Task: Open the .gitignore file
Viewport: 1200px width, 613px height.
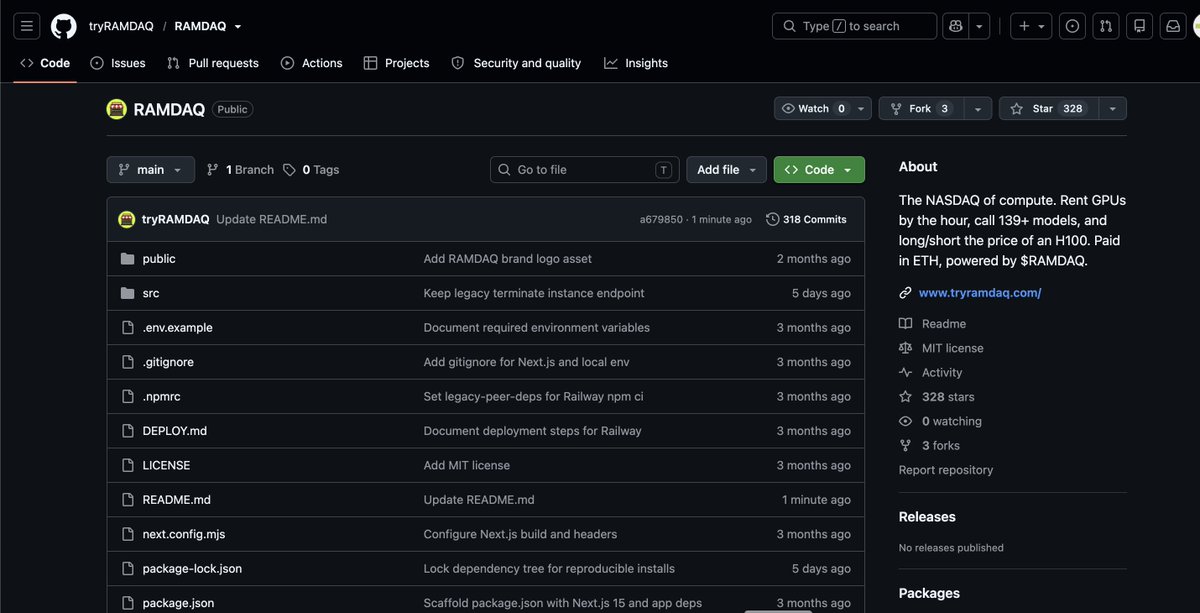Action: point(166,362)
